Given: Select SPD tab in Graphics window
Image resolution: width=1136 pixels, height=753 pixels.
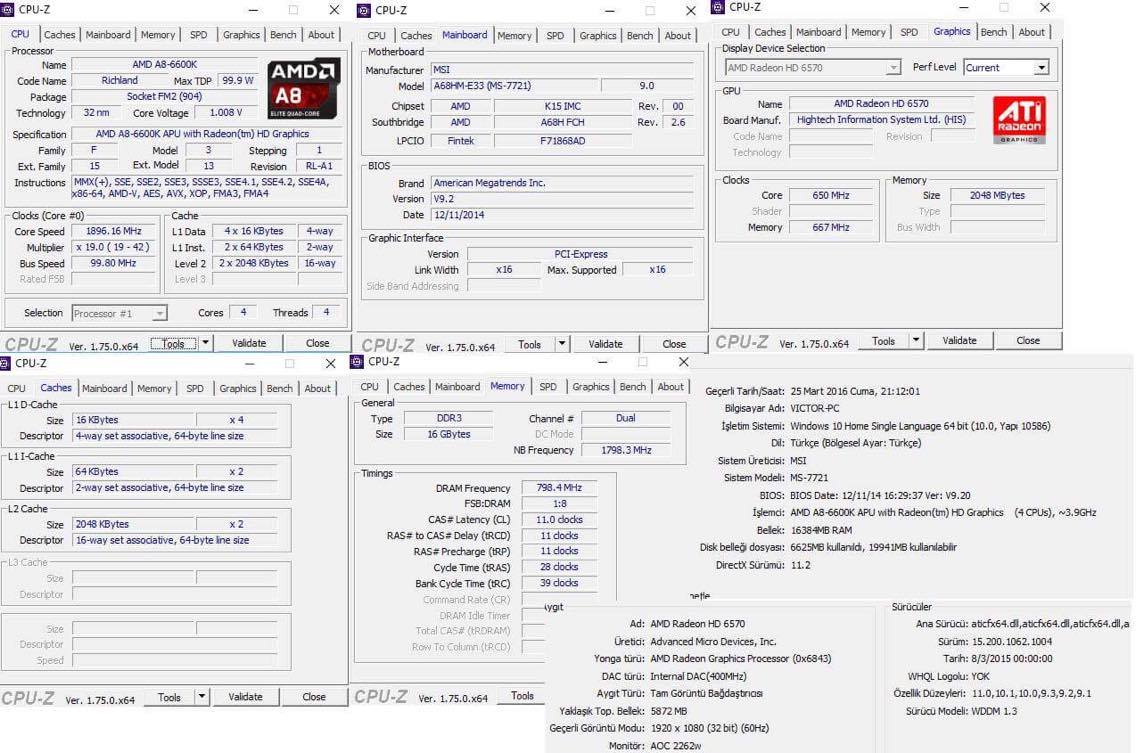Looking at the screenshot, I should point(909,33).
